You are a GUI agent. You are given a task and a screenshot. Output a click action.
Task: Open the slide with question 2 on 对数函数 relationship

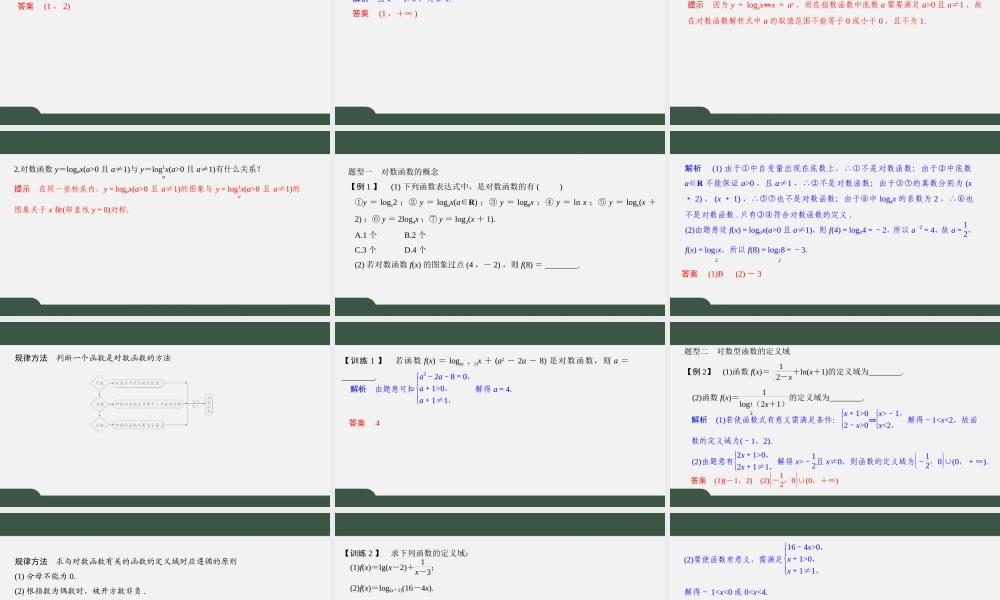coord(165,220)
